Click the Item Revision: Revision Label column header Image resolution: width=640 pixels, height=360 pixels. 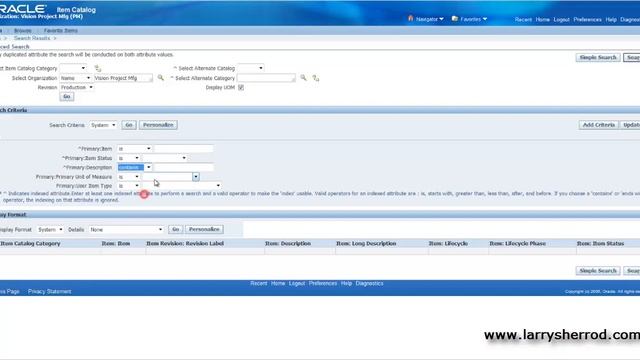(x=185, y=243)
